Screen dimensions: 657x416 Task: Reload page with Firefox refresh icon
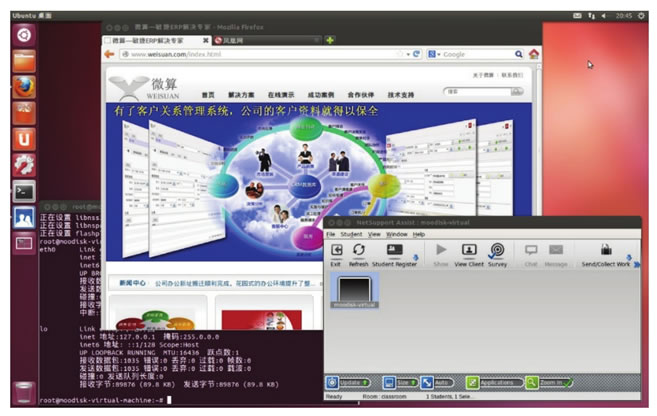(x=416, y=54)
